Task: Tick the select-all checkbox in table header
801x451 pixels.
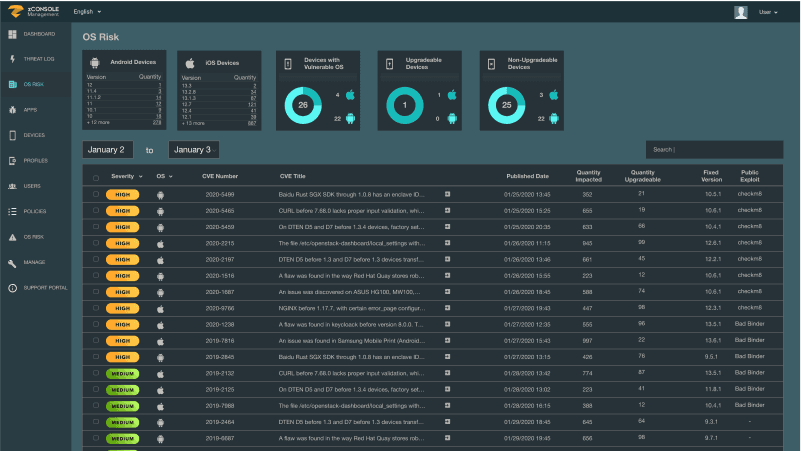Action: pyautogui.click(x=96, y=178)
